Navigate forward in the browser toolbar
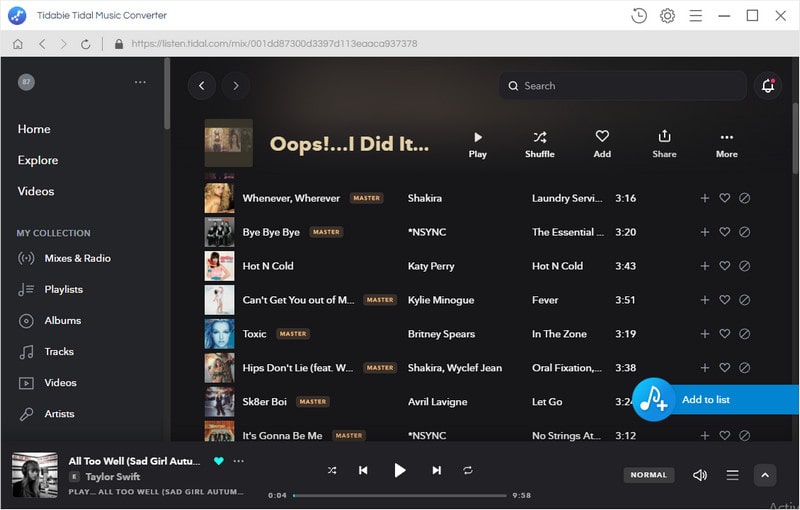Screen dimensions: 800x510 pos(63,44)
